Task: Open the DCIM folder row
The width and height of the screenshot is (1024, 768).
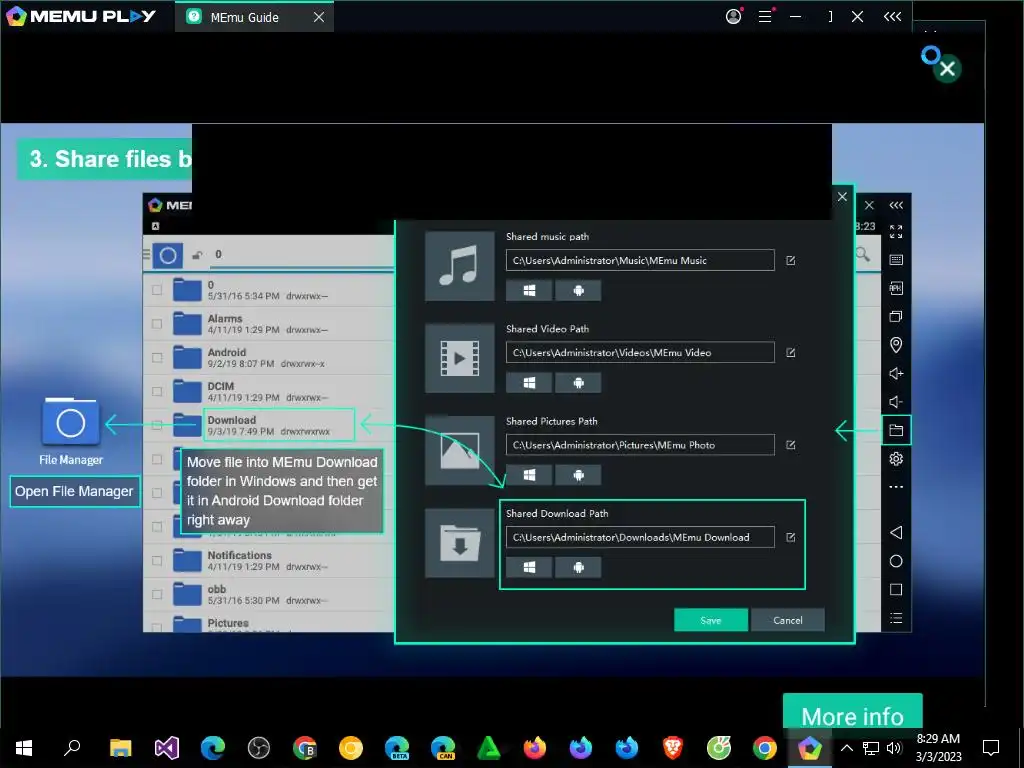Action: tap(268, 391)
